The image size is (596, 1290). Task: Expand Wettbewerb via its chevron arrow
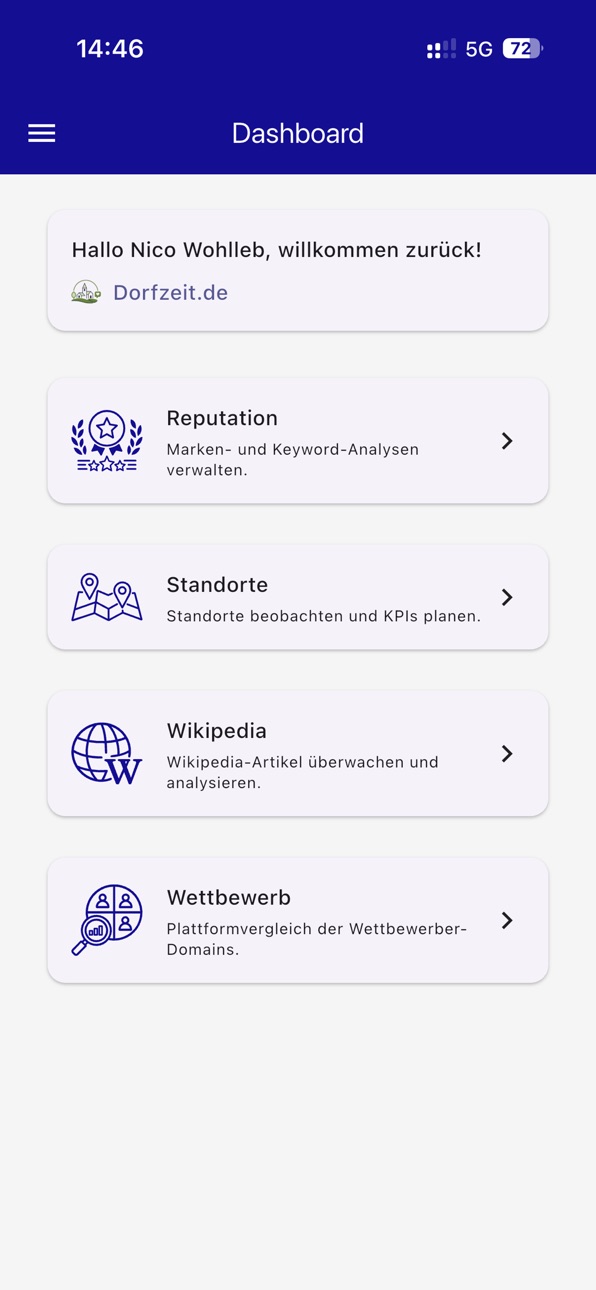coord(507,920)
